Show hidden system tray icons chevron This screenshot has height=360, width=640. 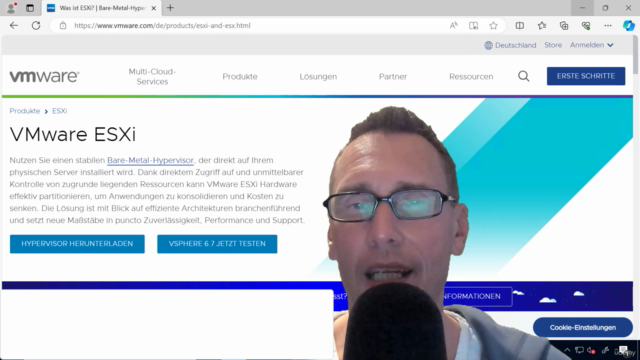(567, 350)
